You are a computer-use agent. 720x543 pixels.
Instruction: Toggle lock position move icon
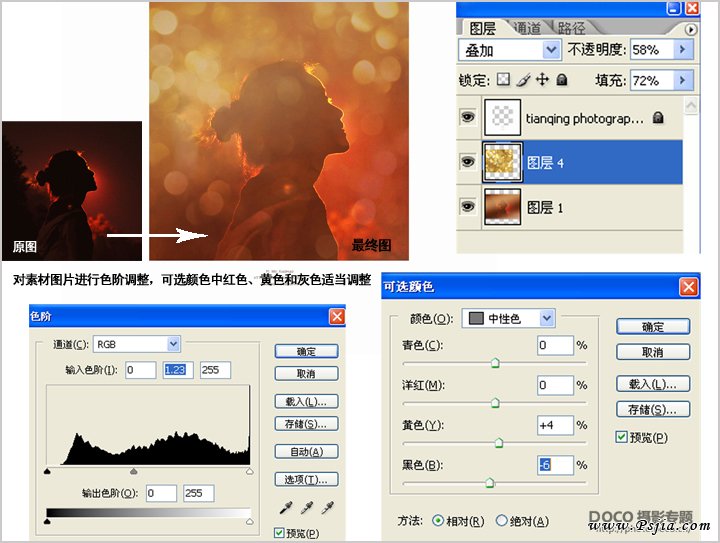(542, 79)
